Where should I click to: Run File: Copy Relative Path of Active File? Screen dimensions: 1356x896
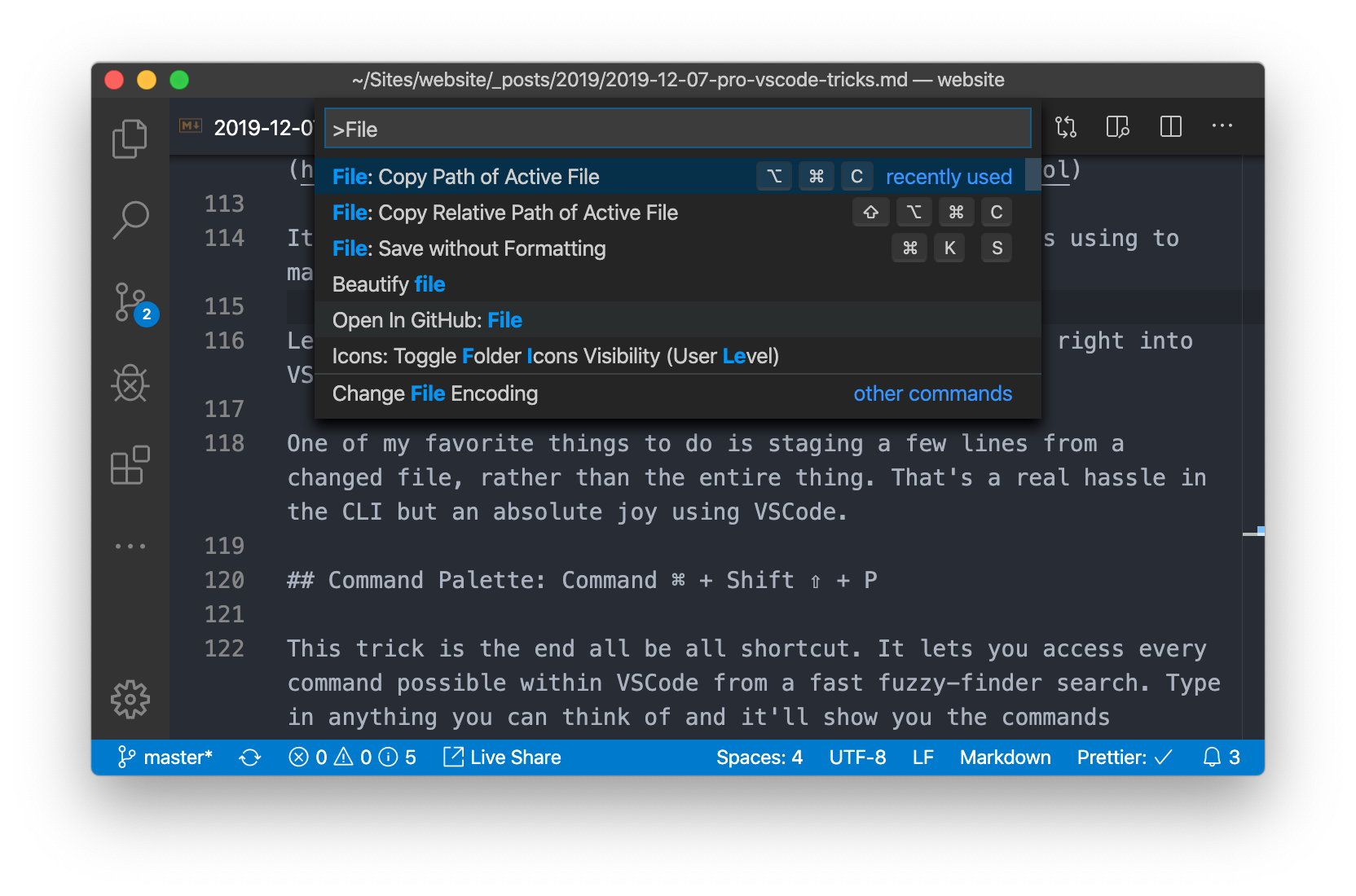click(x=678, y=212)
